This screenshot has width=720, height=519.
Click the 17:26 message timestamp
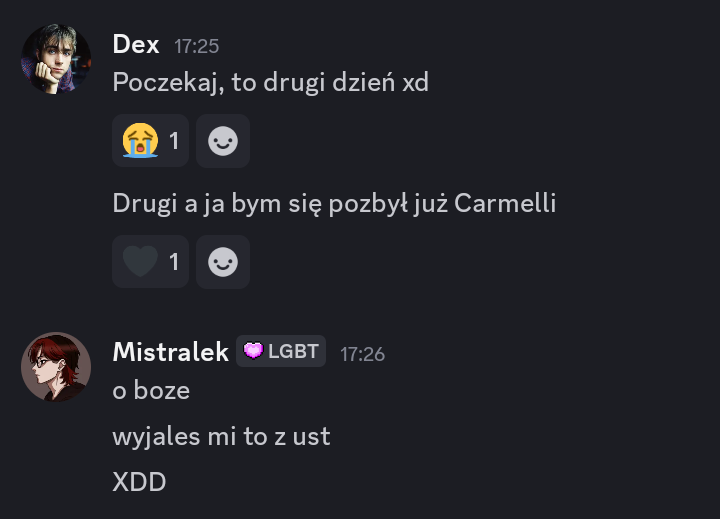point(362,354)
